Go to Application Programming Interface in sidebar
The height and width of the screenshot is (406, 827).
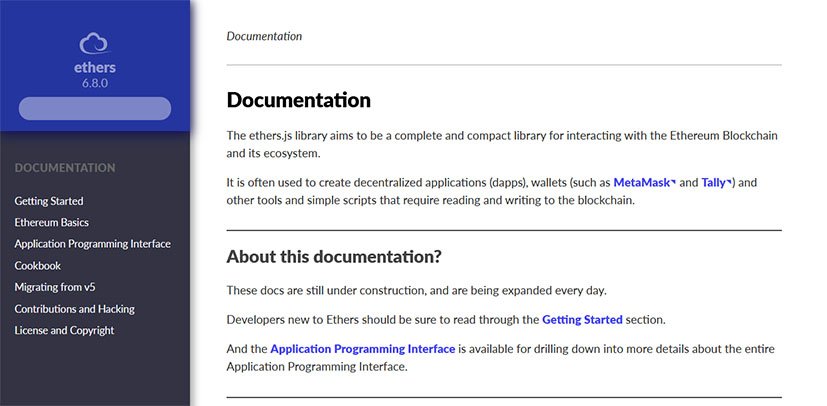pyautogui.click(x=92, y=244)
